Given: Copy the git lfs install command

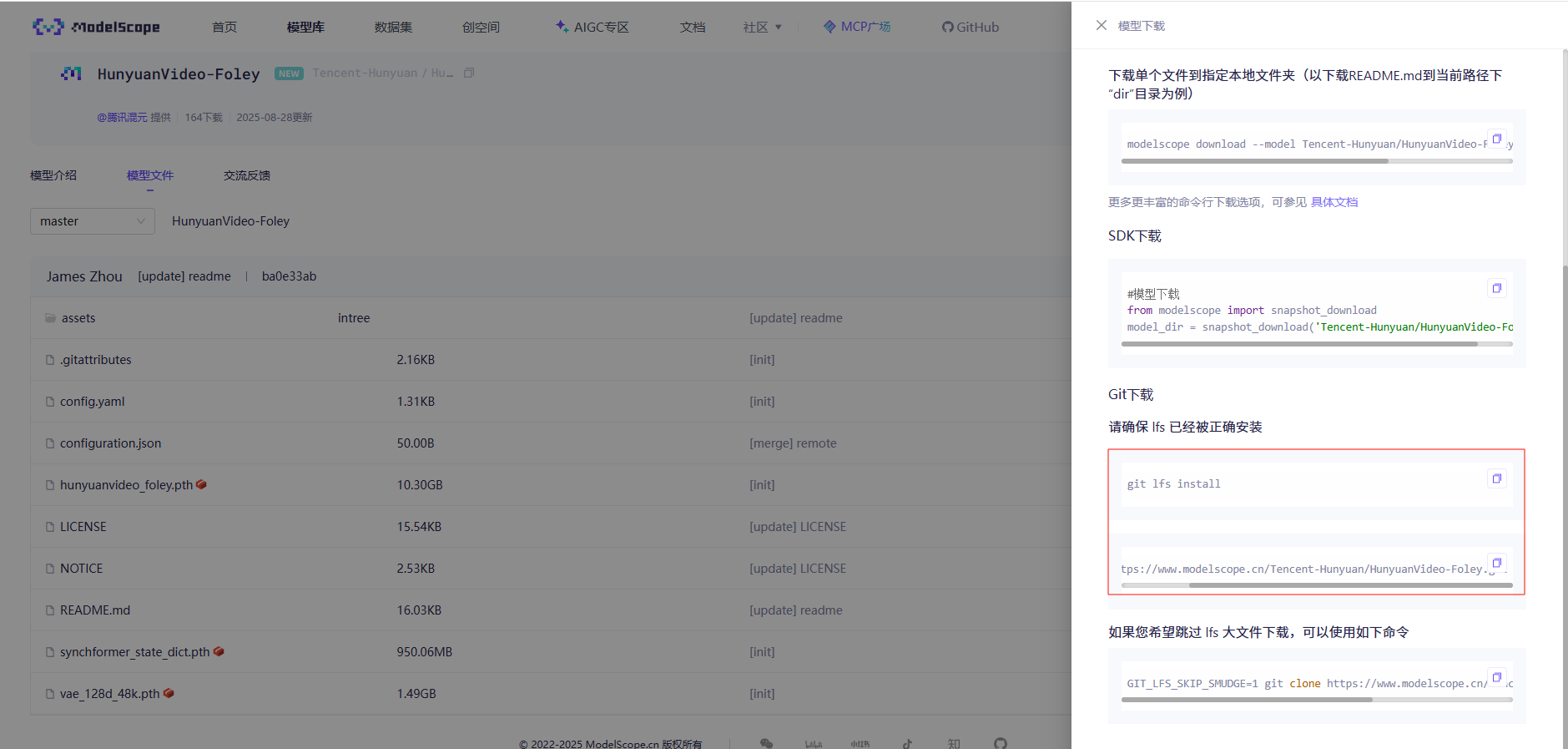Looking at the screenshot, I should click(x=1497, y=478).
